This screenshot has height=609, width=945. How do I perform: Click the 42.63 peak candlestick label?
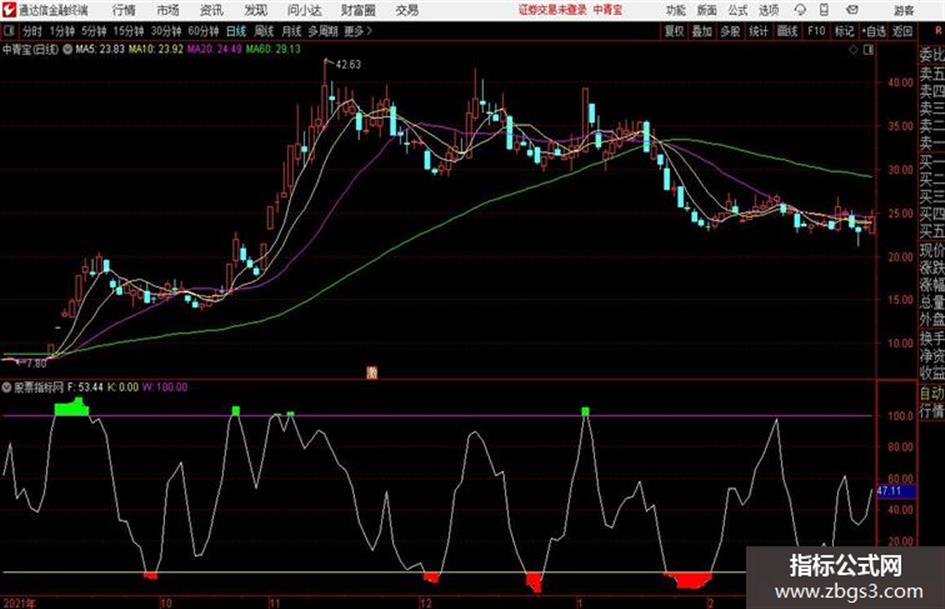click(348, 65)
